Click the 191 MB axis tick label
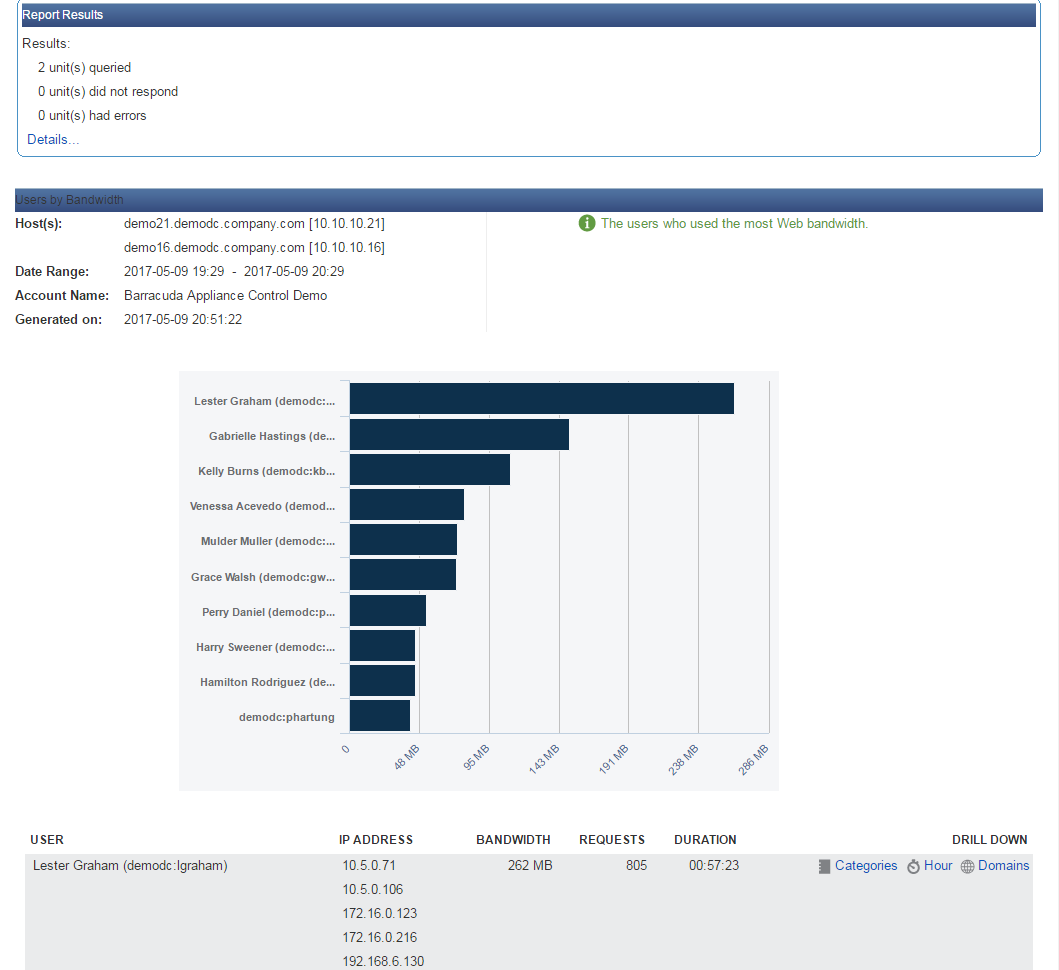 (614, 759)
